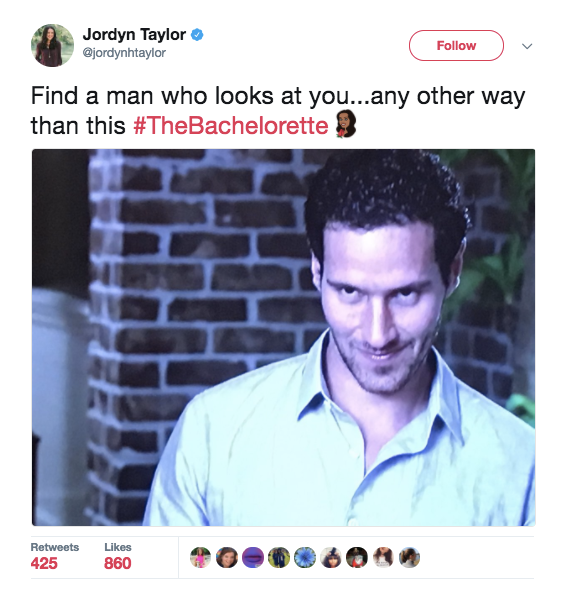Open the Jordyn Taylor display name

click(134, 35)
